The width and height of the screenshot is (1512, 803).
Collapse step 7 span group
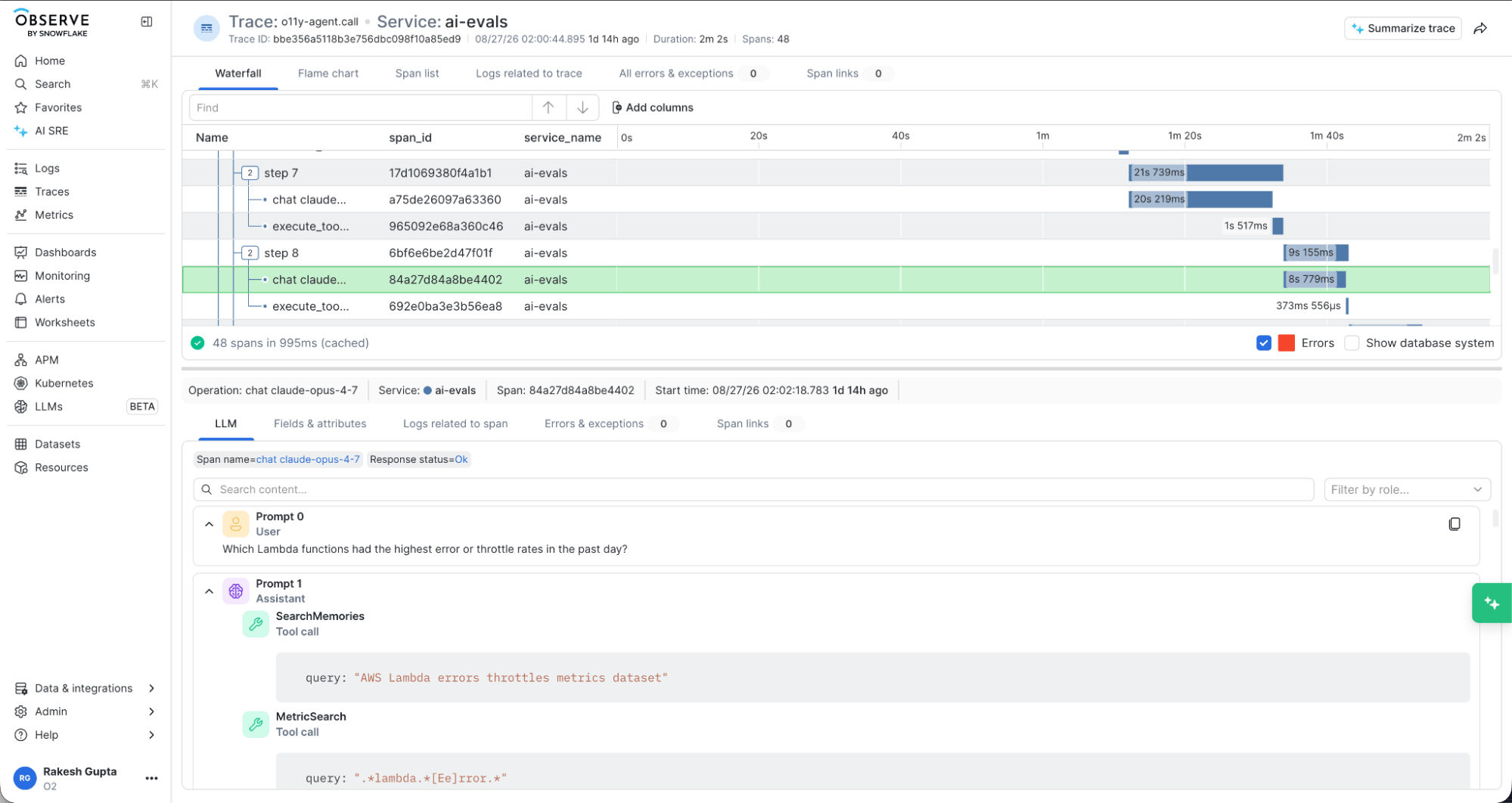click(250, 173)
